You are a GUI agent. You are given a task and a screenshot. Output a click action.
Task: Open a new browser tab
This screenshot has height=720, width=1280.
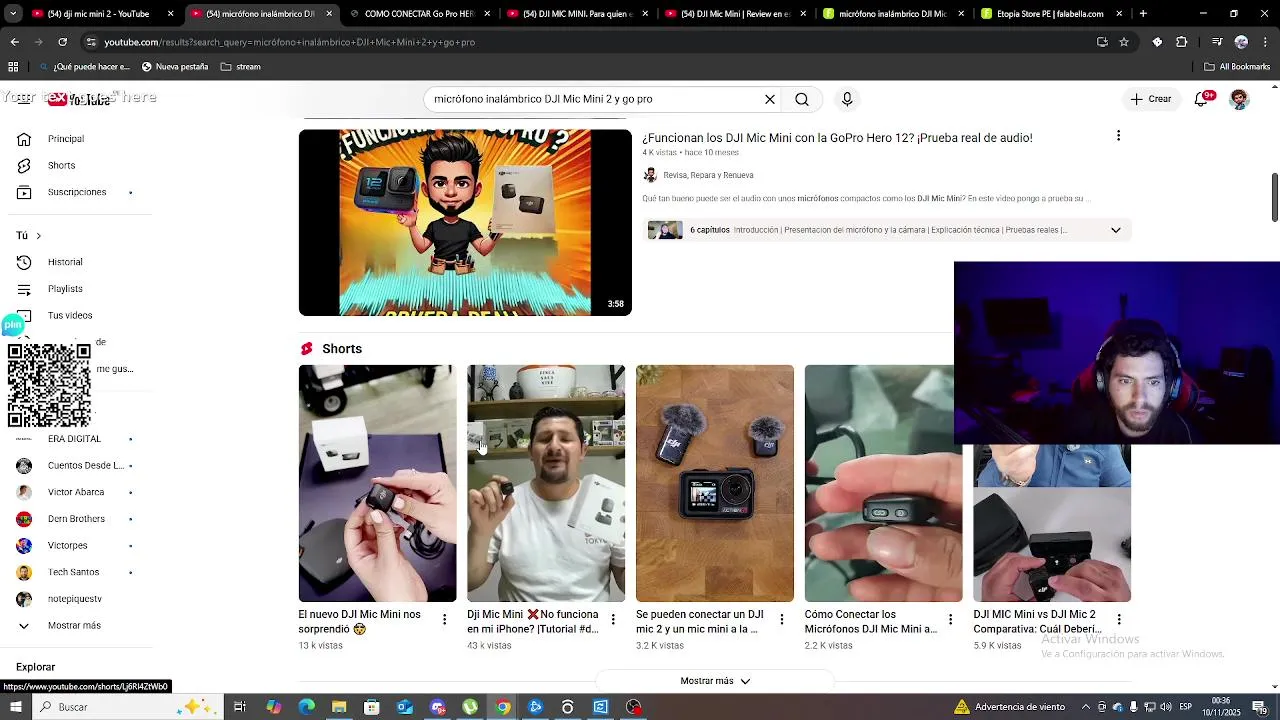click(x=1143, y=14)
